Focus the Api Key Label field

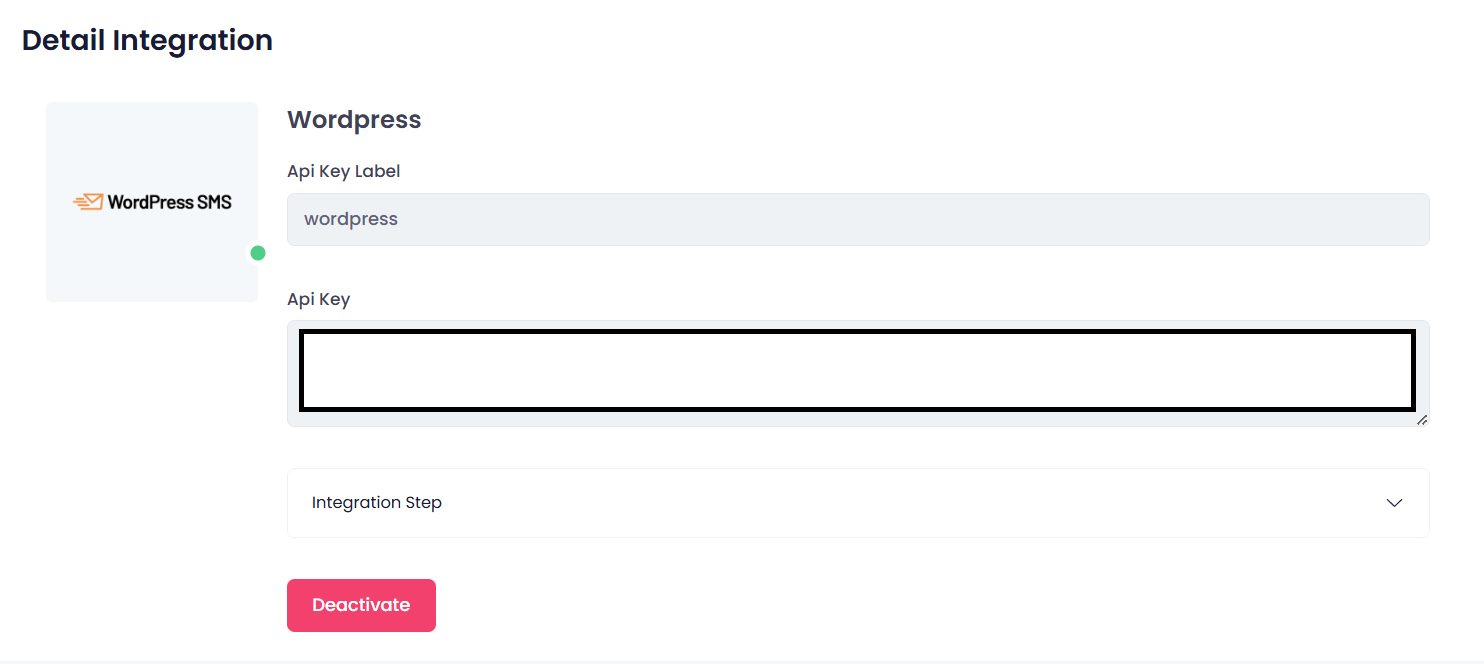pos(858,219)
